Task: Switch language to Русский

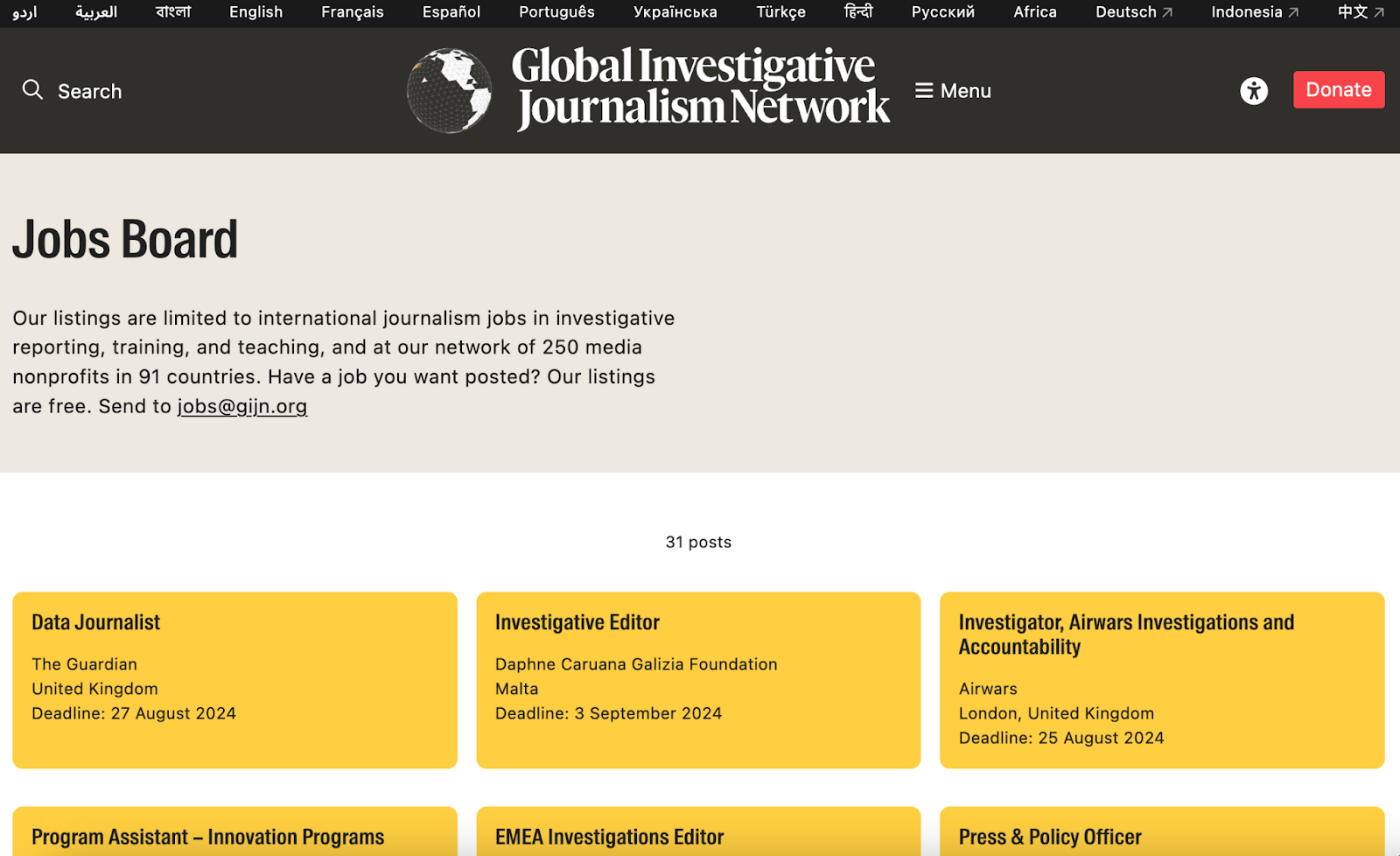Action: pos(943,12)
